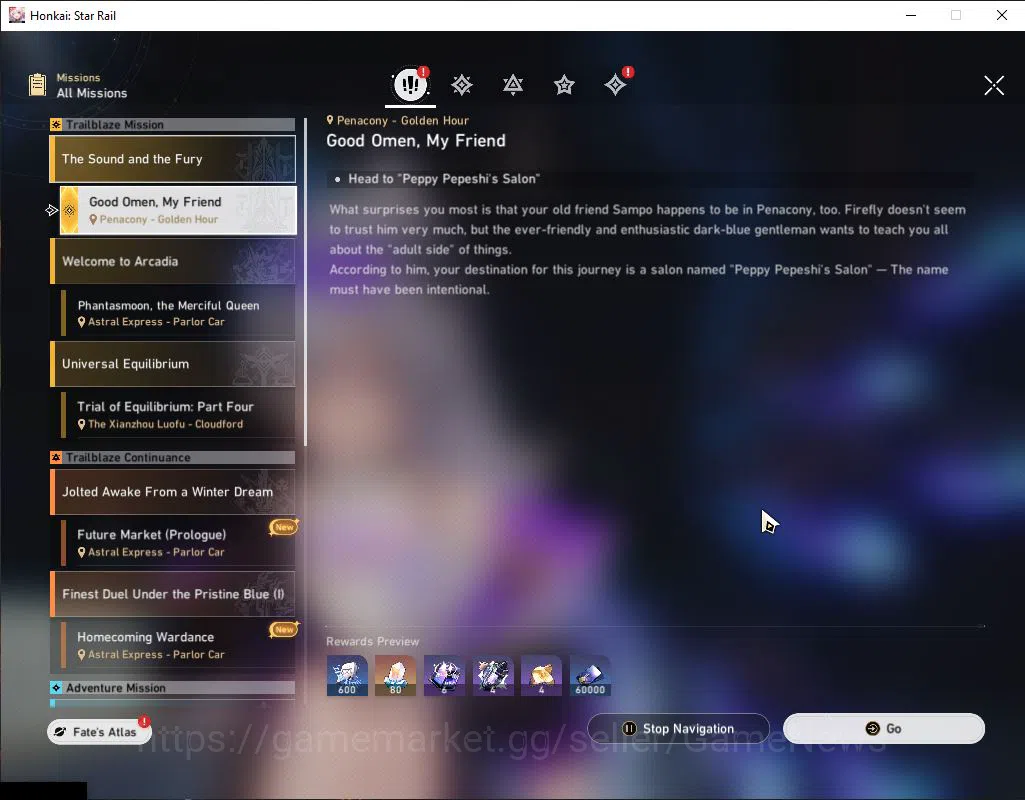View the purple crystal reward beside golden item
The height and width of the screenshot is (800, 1025).
(x=493, y=676)
